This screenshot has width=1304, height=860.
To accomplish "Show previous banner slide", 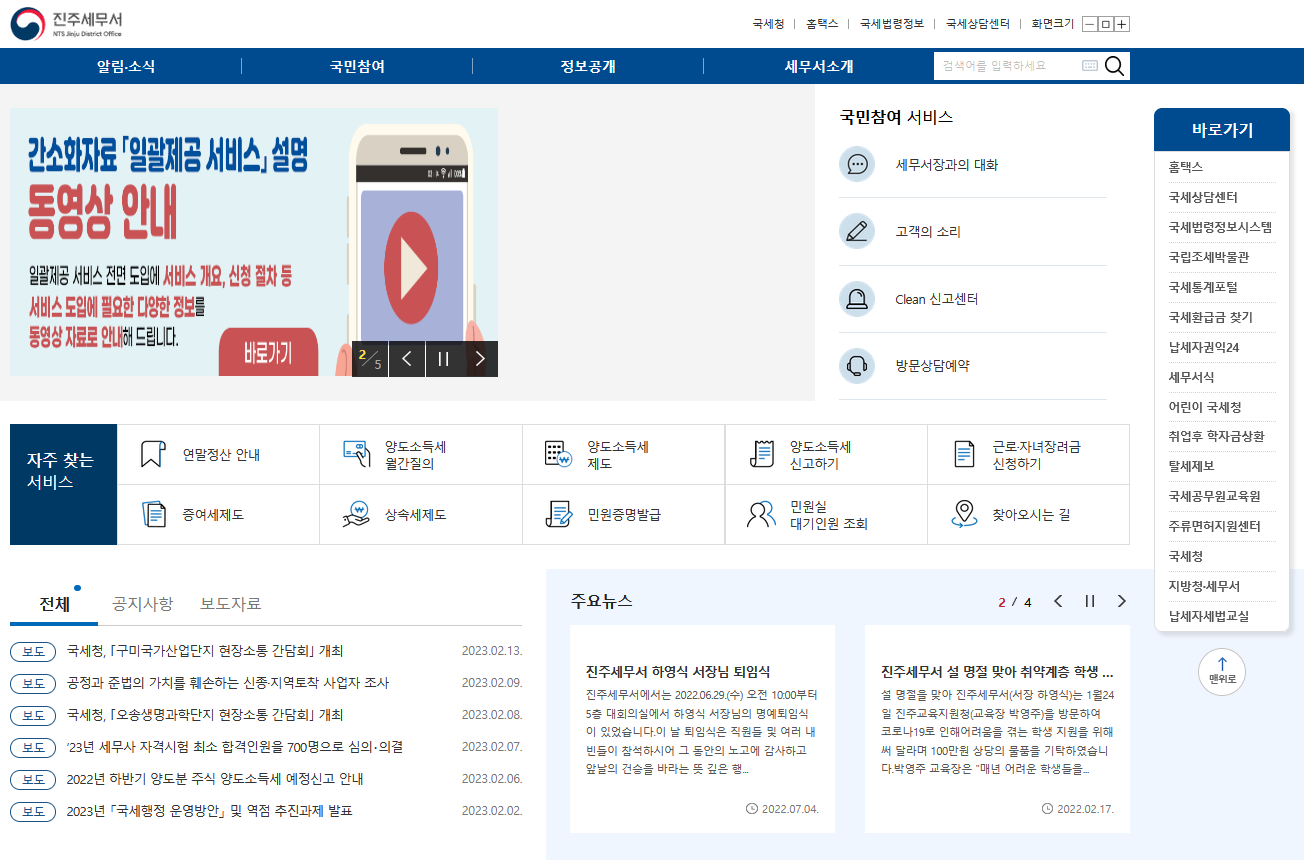I will [407, 359].
